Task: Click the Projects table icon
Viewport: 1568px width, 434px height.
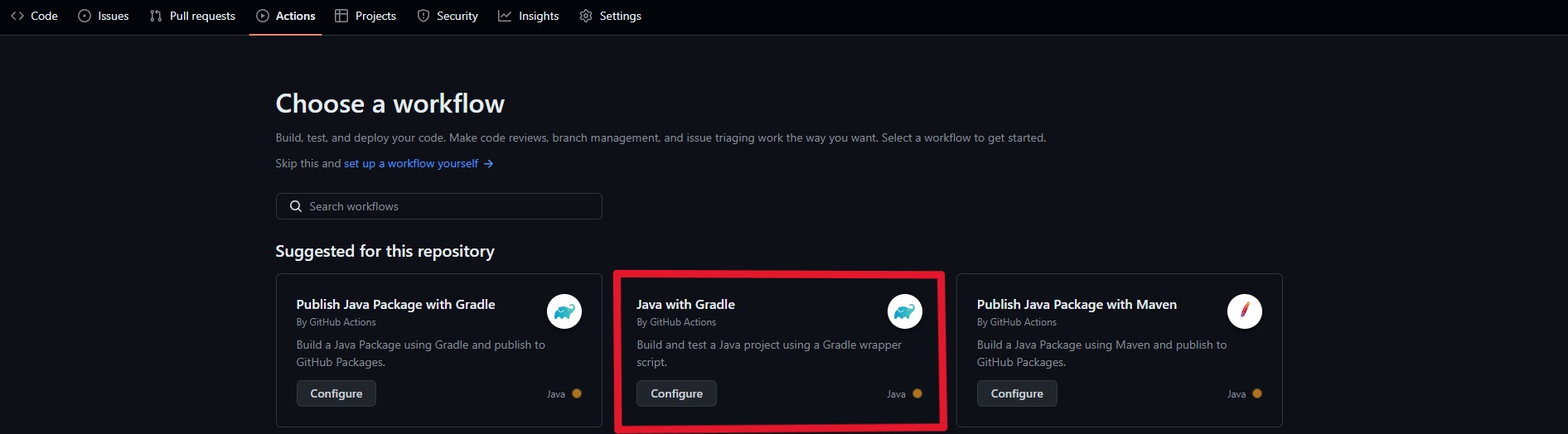Action: coord(341,16)
